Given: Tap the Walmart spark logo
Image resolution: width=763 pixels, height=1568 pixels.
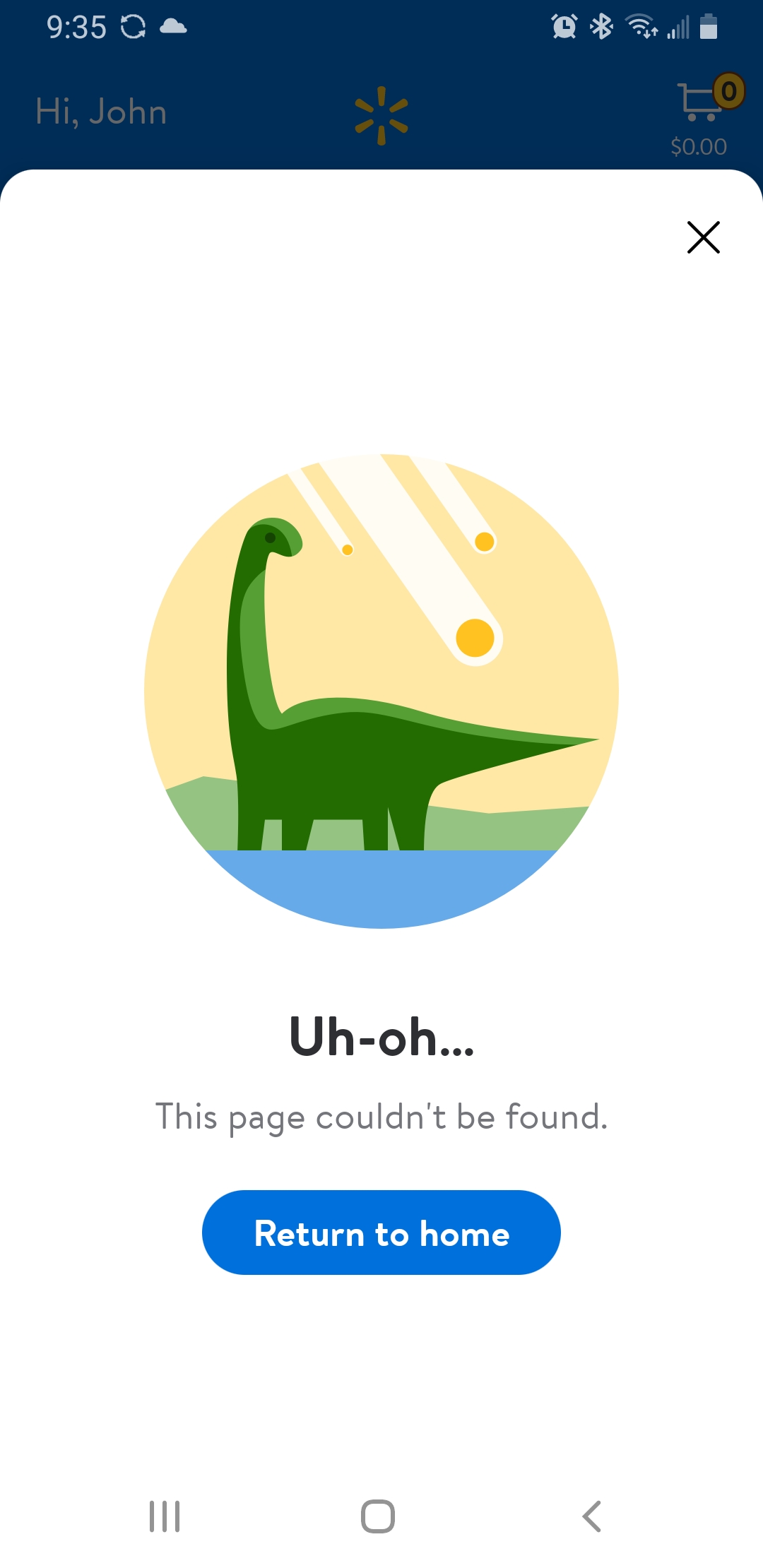Looking at the screenshot, I should point(381,116).
